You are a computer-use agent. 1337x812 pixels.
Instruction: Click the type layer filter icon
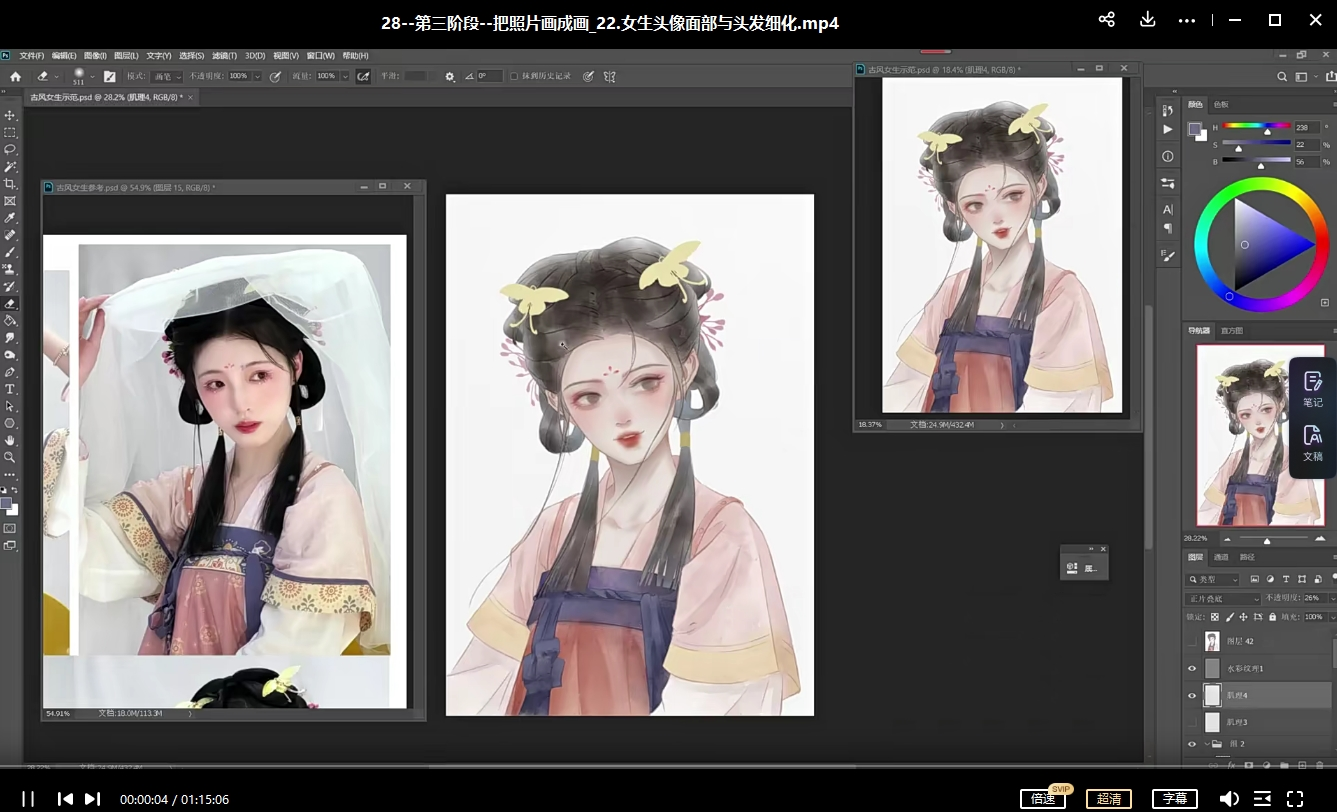tap(1285, 579)
